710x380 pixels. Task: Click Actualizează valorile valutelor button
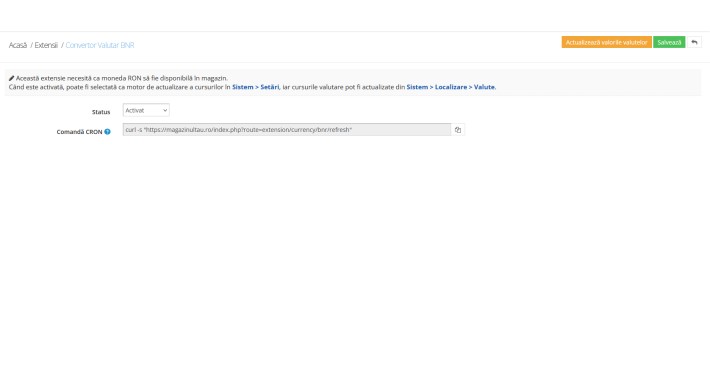click(x=606, y=42)
